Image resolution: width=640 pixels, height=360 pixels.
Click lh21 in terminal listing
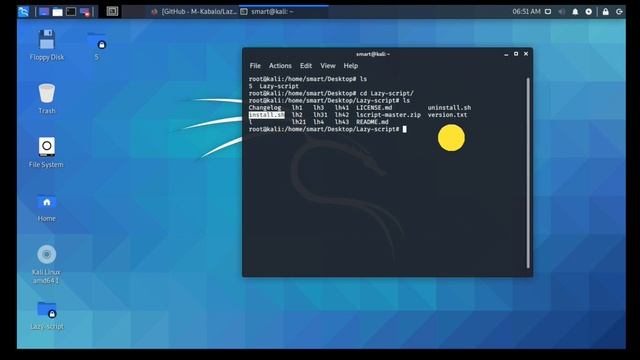pos(299,122)
